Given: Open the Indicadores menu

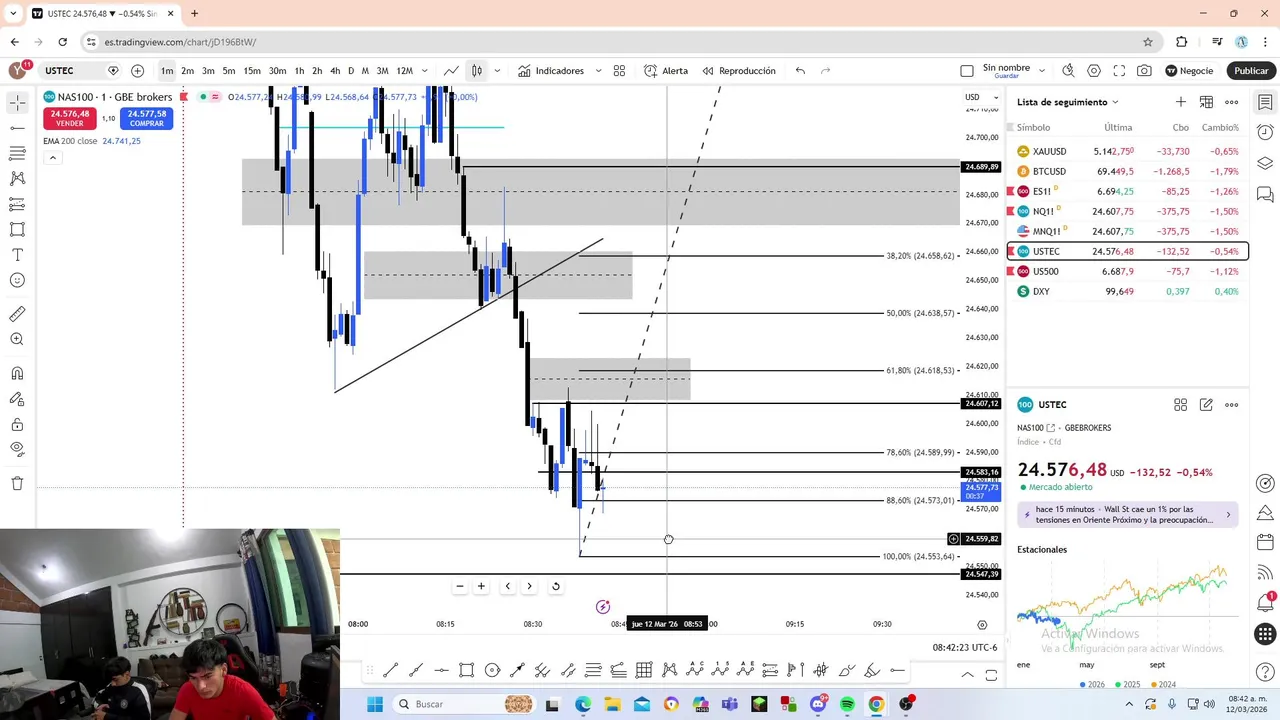Looking at the screenshot, I should tap(550, 71).
